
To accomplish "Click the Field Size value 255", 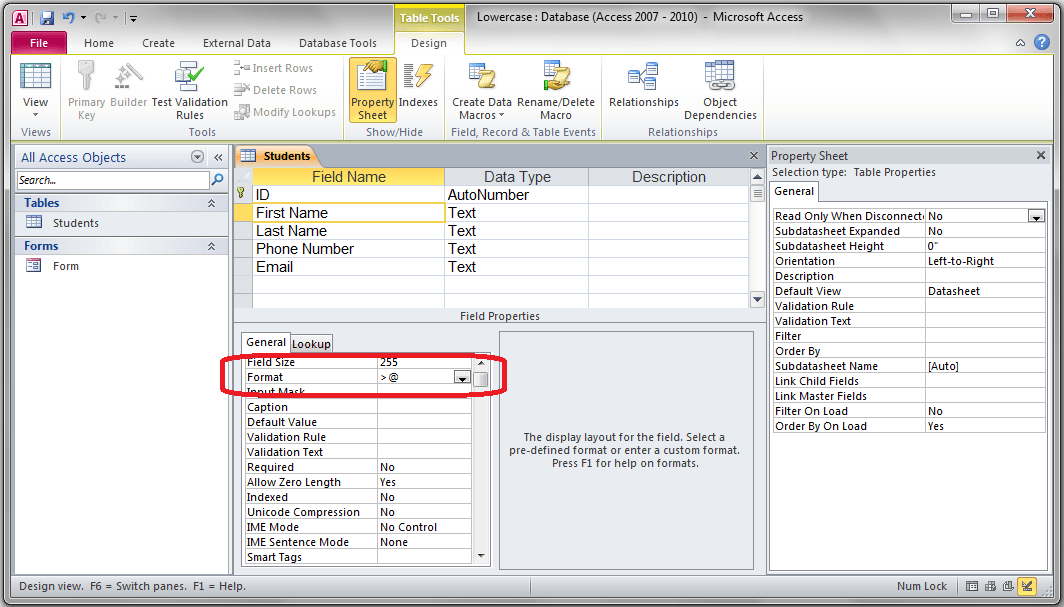I will click(423, 362).
